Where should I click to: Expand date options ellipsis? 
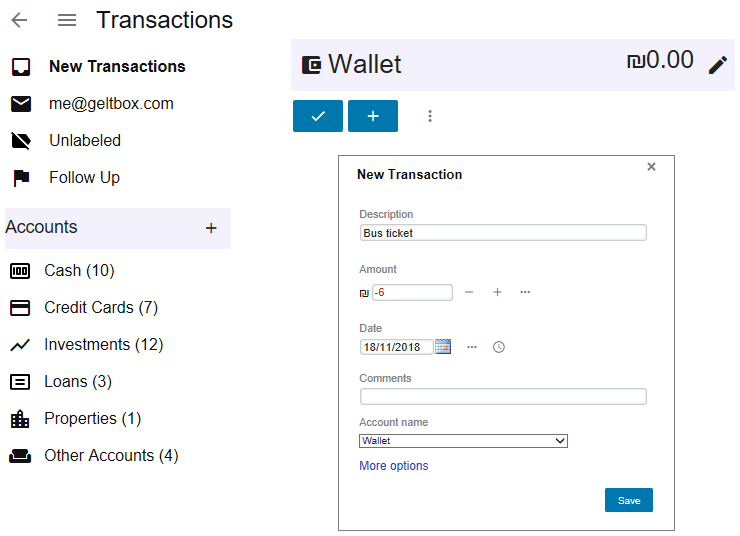coord(472,347)
